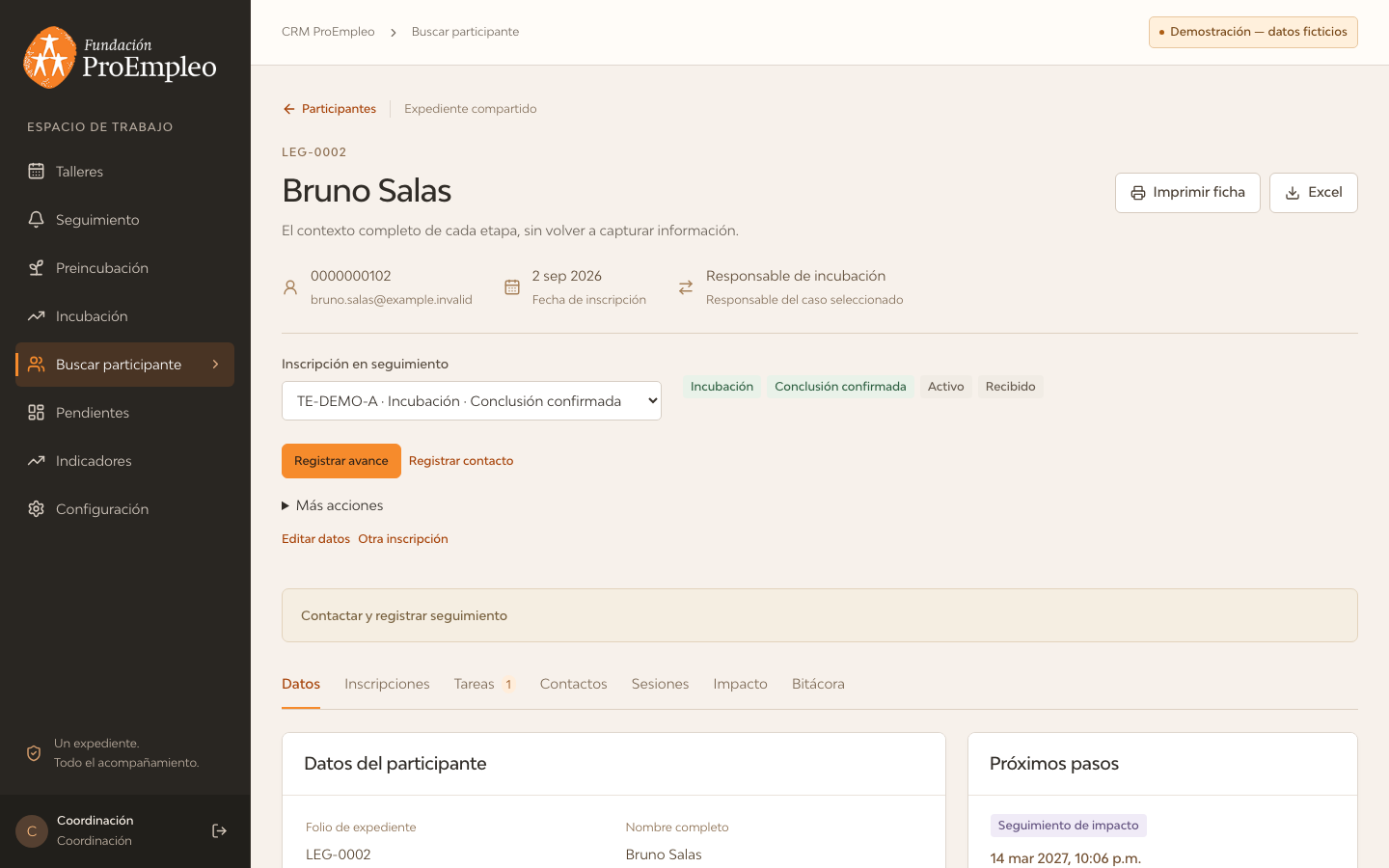The width and height of the screenshot is (1389, 868).
Task: Click the email bruno.salas@example.invalid
Action: click(392, 300)
